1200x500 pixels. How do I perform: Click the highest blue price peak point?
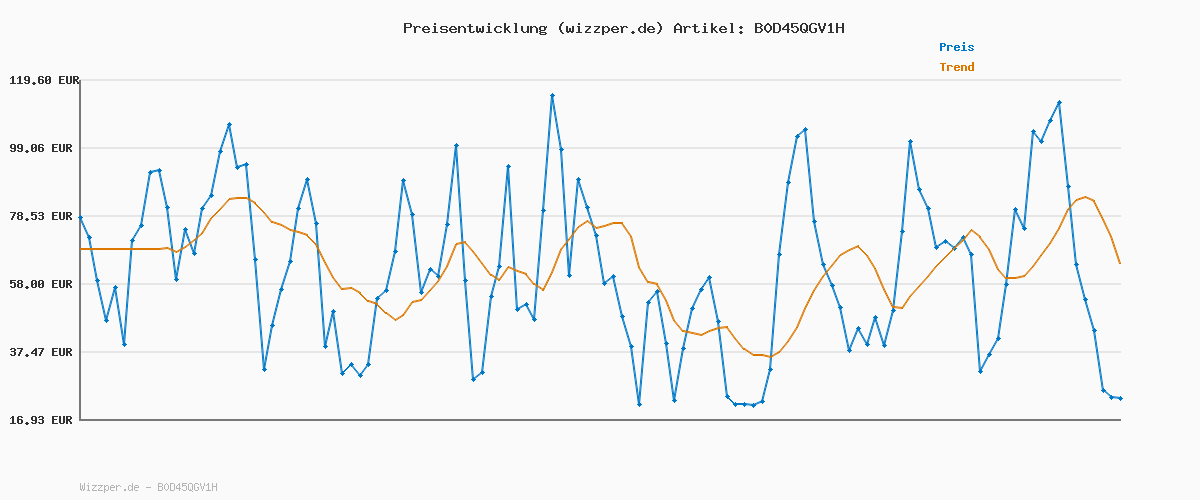click(552, 95)
